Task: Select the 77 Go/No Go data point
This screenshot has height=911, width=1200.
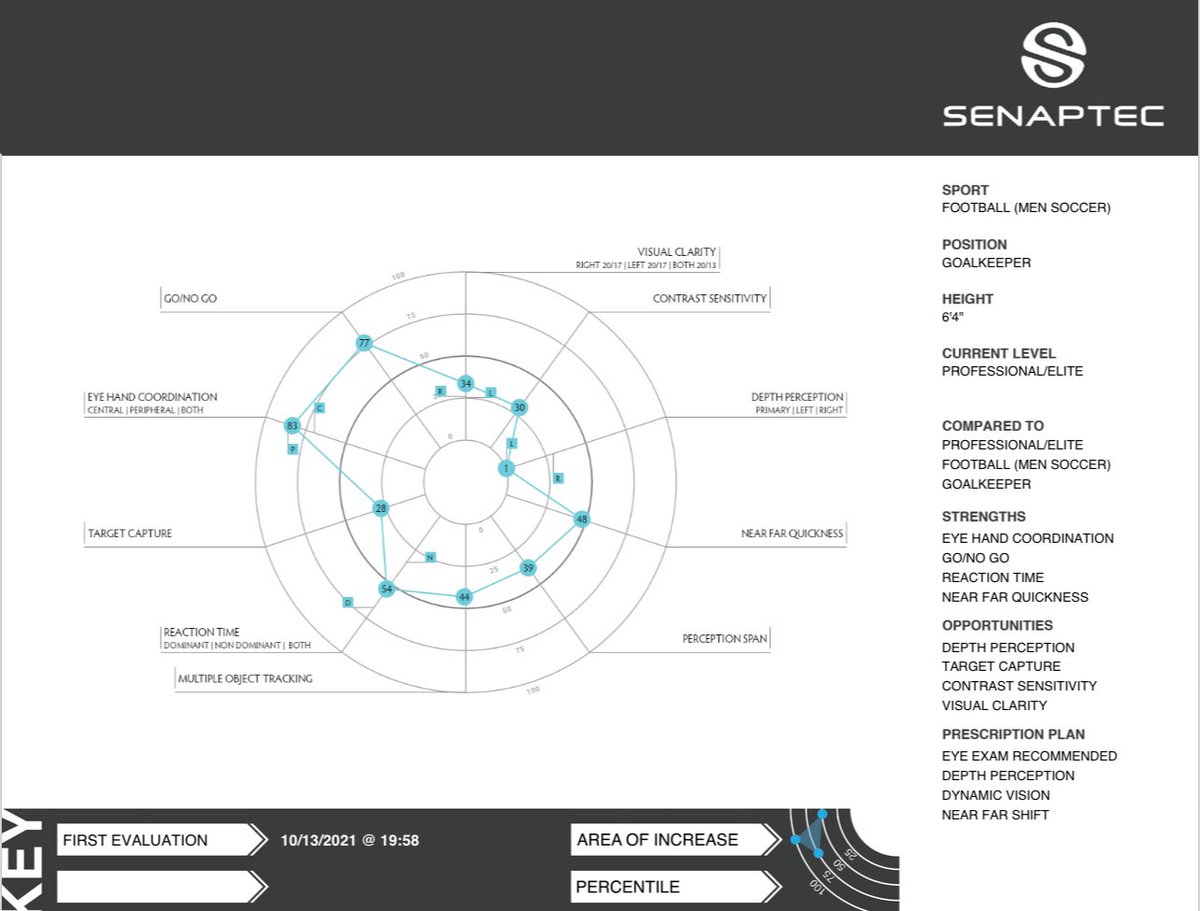Action: [364, 343]
